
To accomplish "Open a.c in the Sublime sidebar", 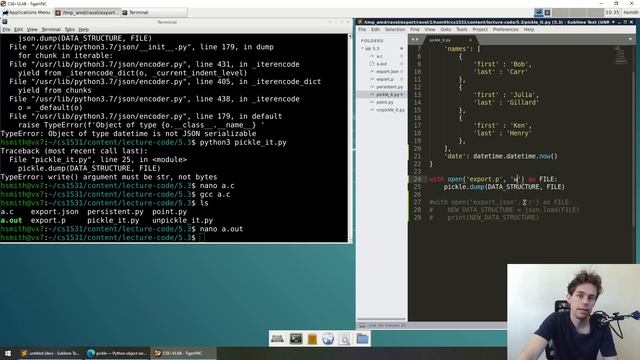I will pos(380,56).
